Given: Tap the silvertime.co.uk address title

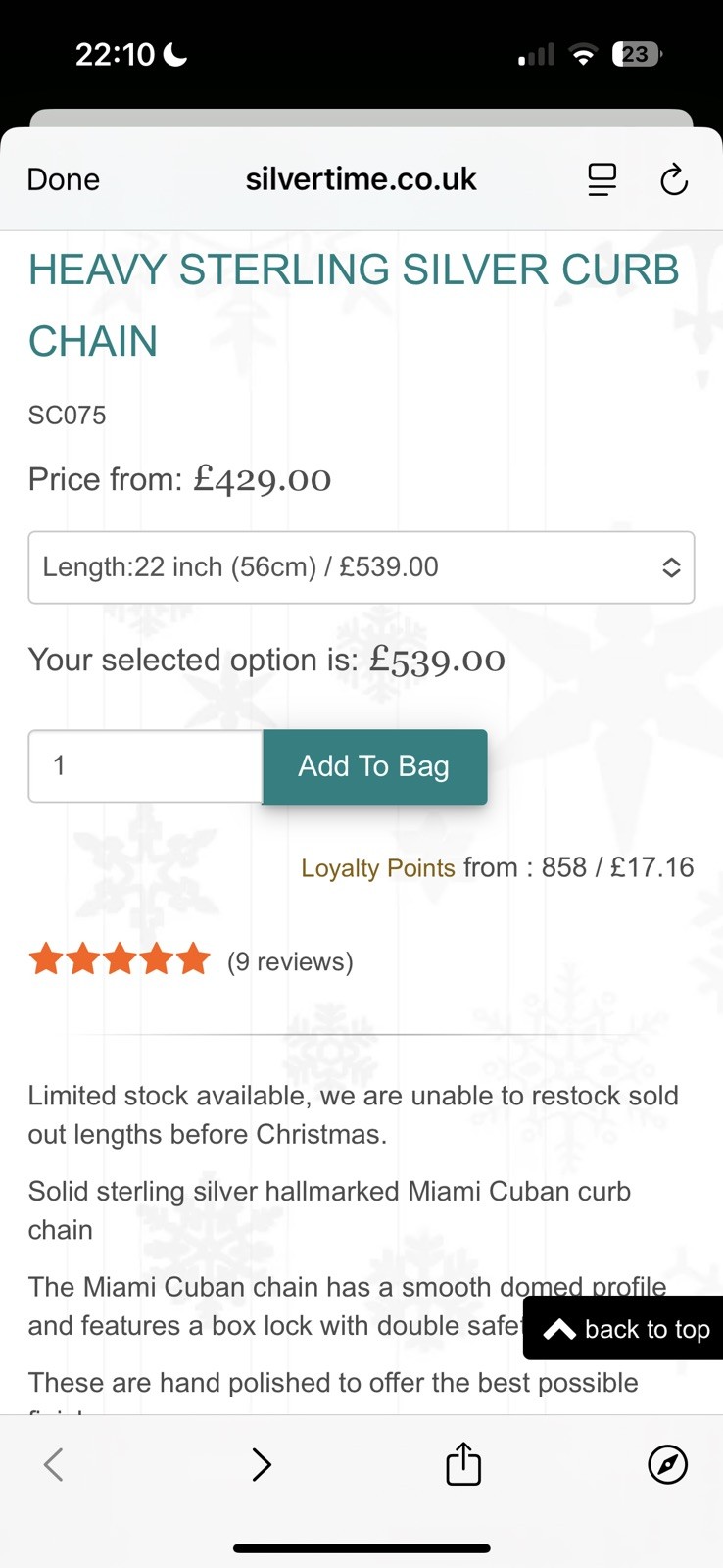Looking at the screenshot, I should click(361, 179).
